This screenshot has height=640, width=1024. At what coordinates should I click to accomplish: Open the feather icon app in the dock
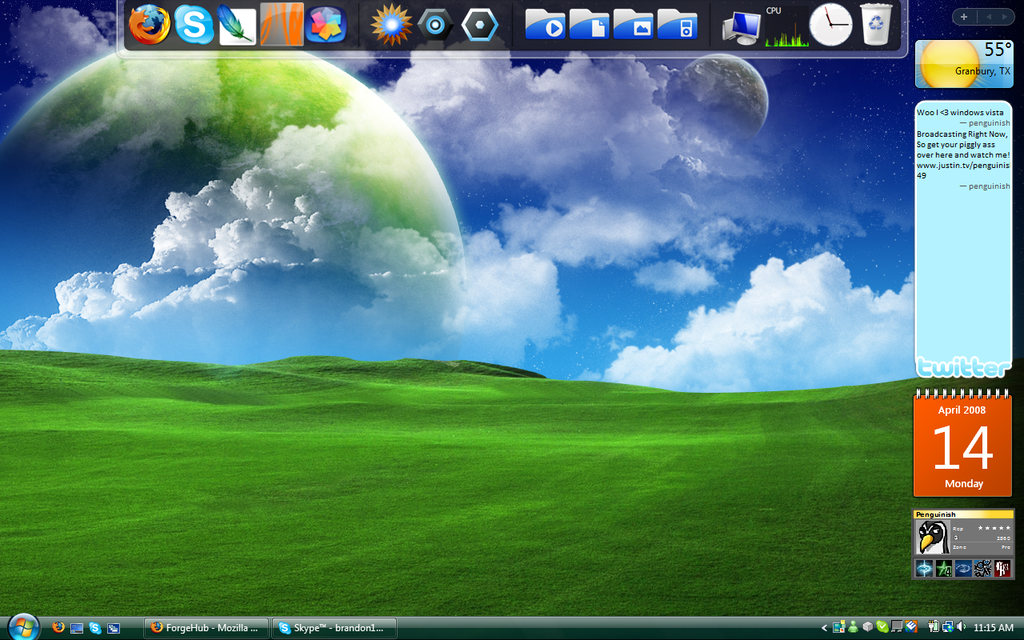pyautogui.click(x=236, y=25)
